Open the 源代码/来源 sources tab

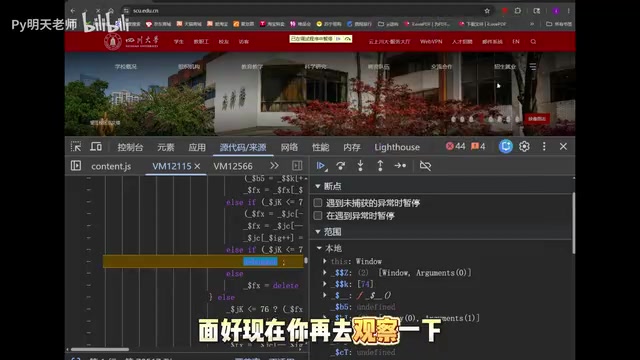pos(243,147)
